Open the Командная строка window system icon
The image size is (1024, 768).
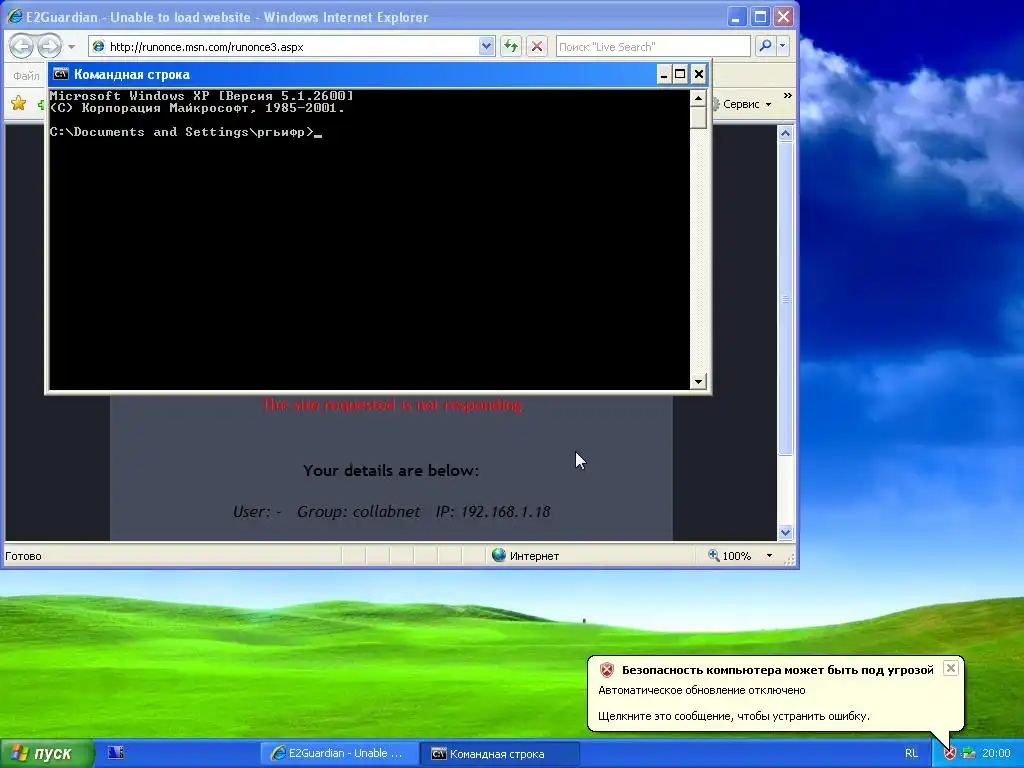click(x=61, y=74)
